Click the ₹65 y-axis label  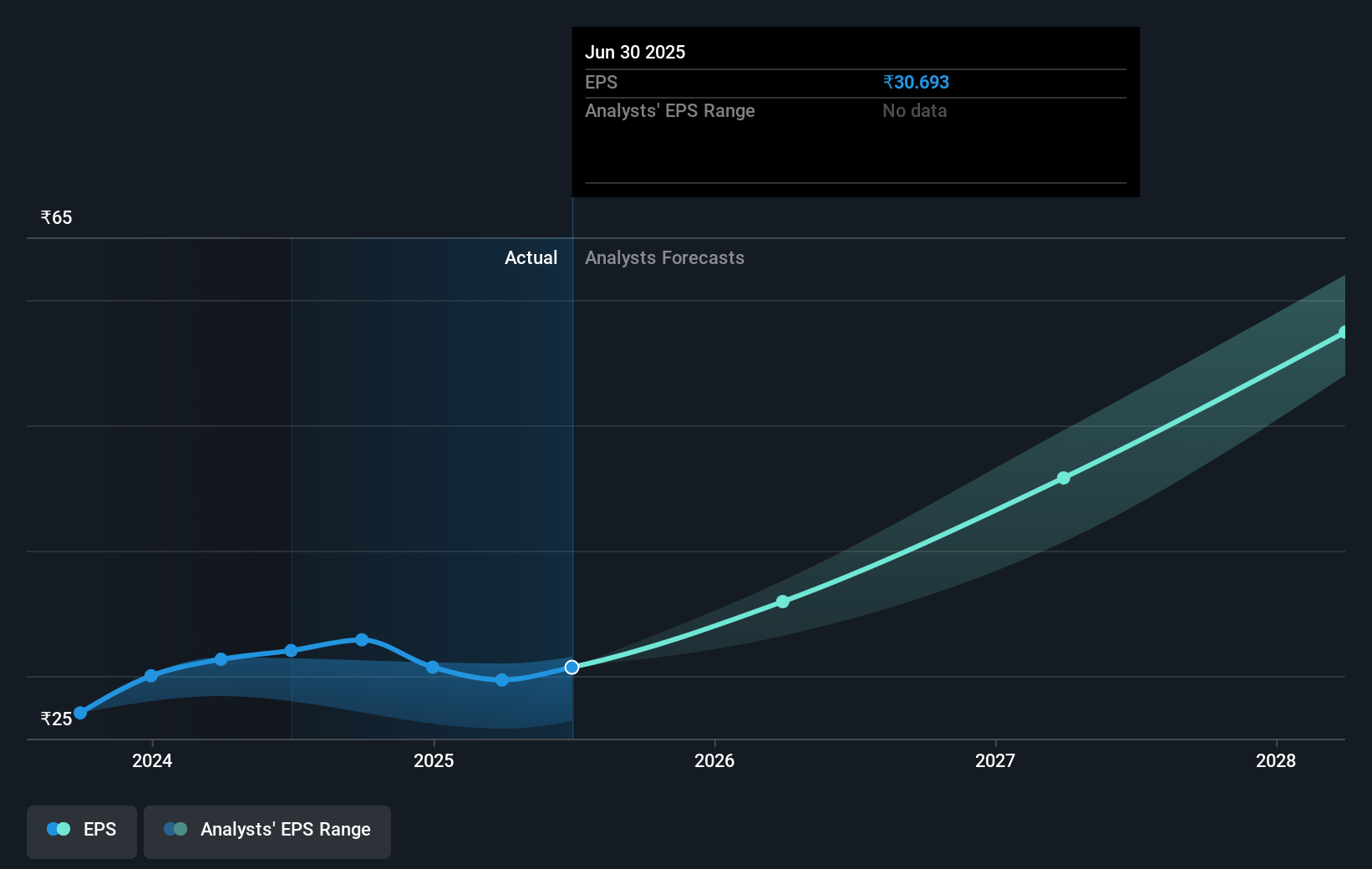(x=56, y=217)
